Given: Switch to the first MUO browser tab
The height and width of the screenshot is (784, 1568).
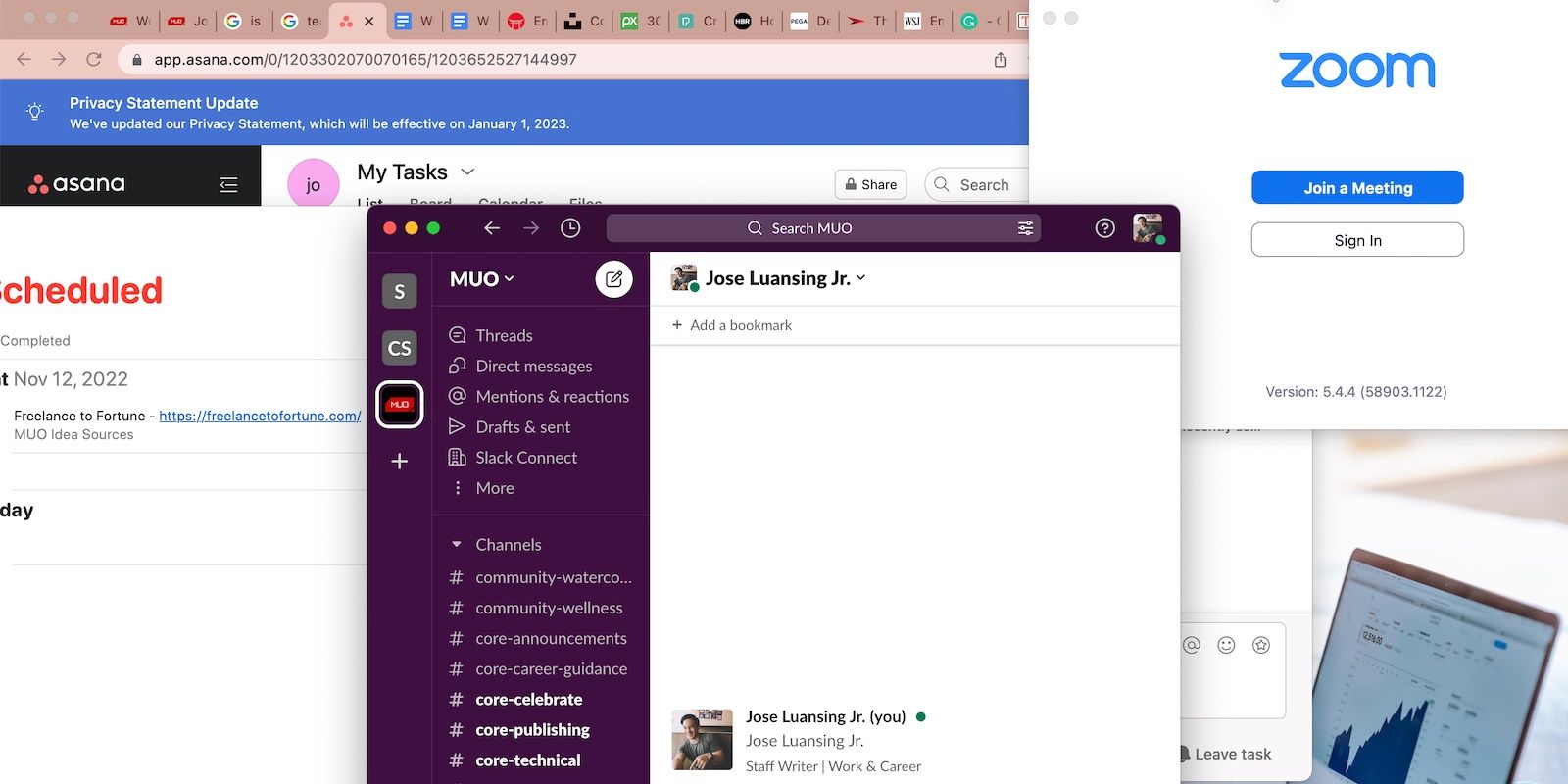Looking at the screenshot, I should pos(129,21).
